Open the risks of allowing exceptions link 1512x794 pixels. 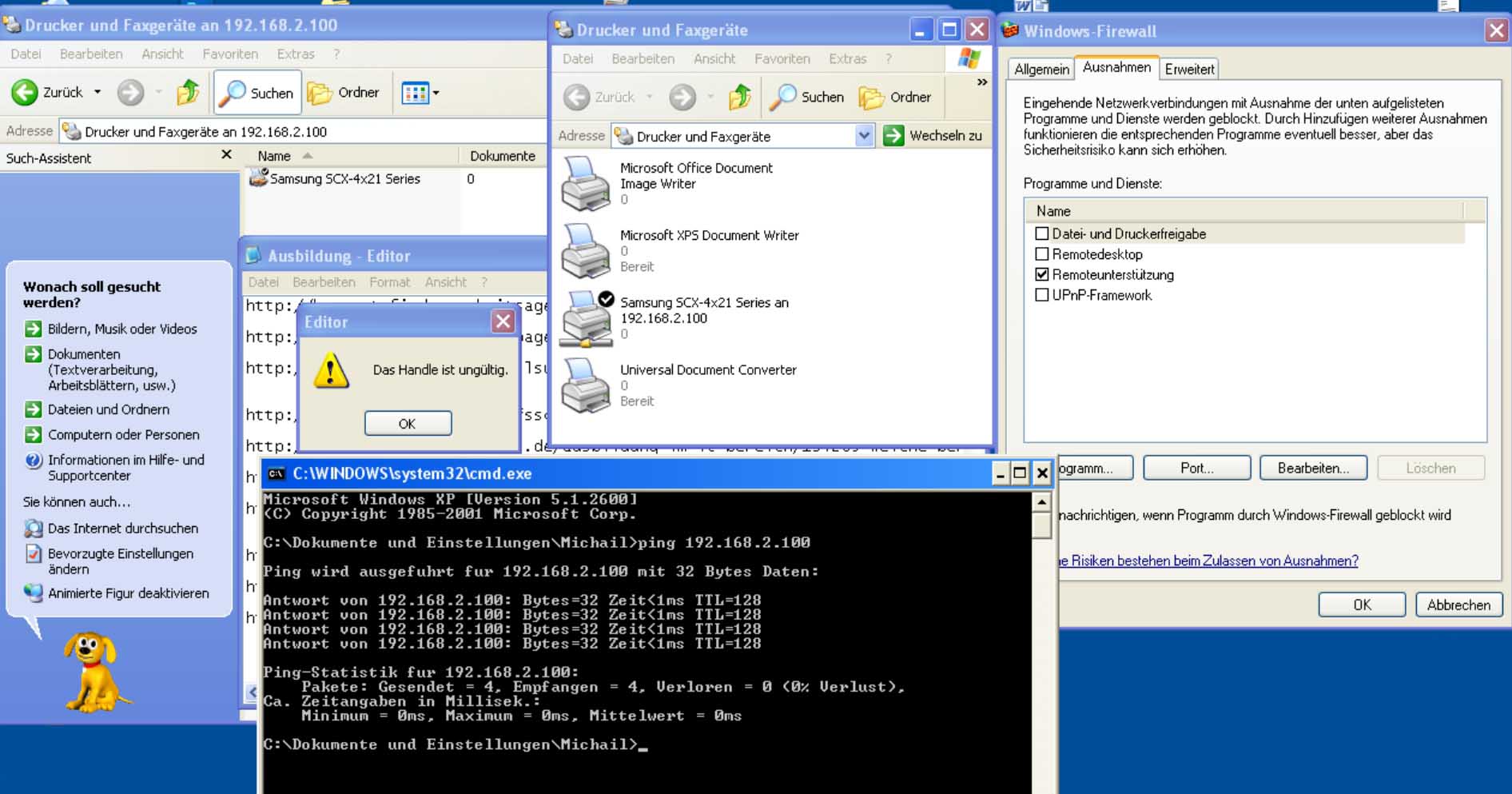[1208, 561]
